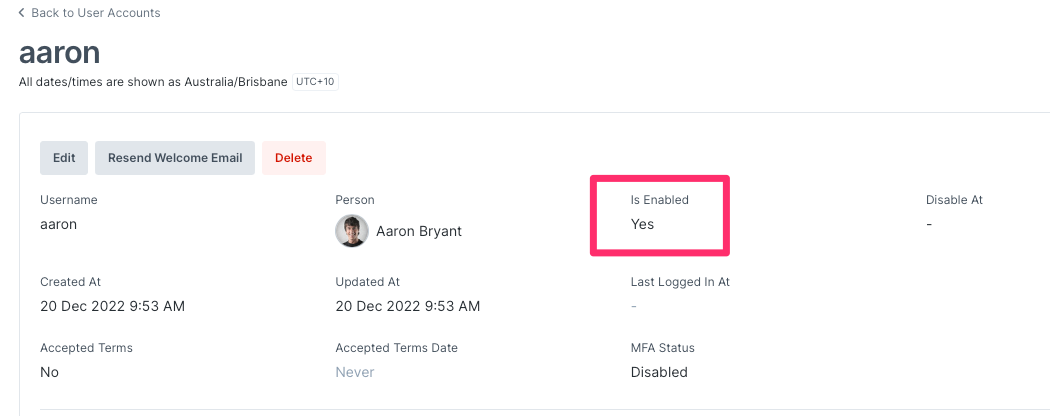Open Aaron Bryant's avatar photo

click(x=352, y=231)
